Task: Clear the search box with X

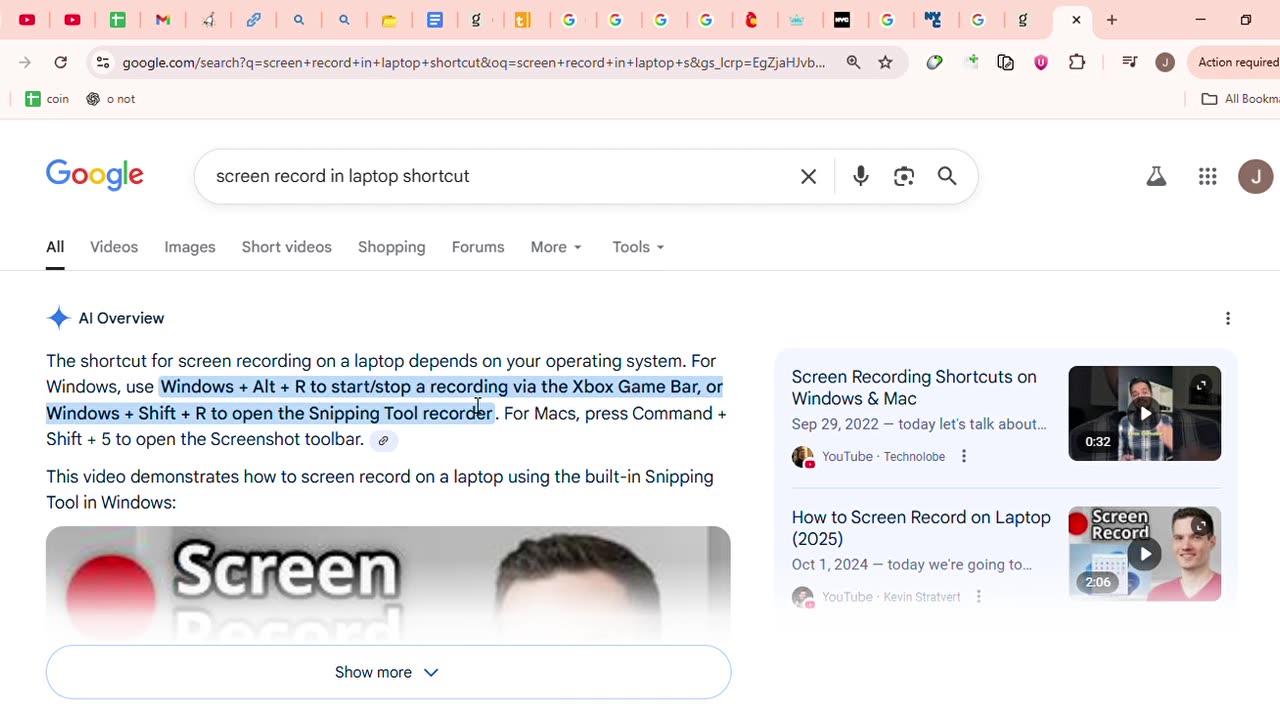Action: [x=808, y=177]
